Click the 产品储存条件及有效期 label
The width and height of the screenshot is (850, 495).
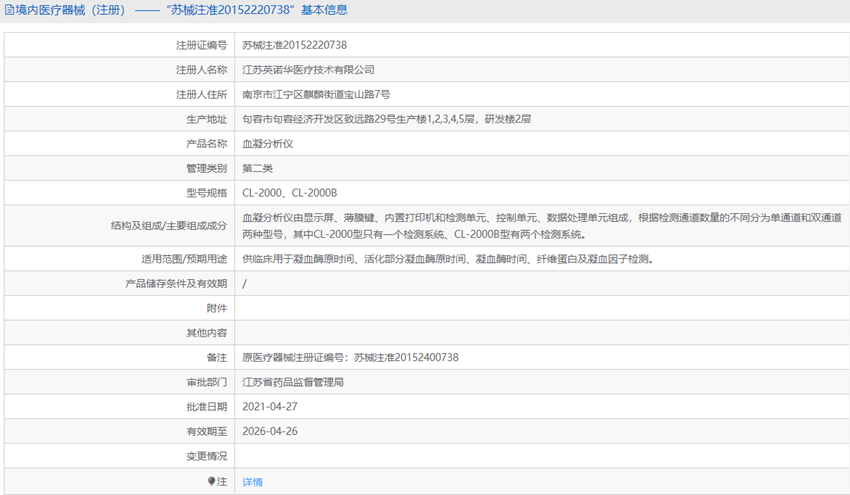click(176, 284)
